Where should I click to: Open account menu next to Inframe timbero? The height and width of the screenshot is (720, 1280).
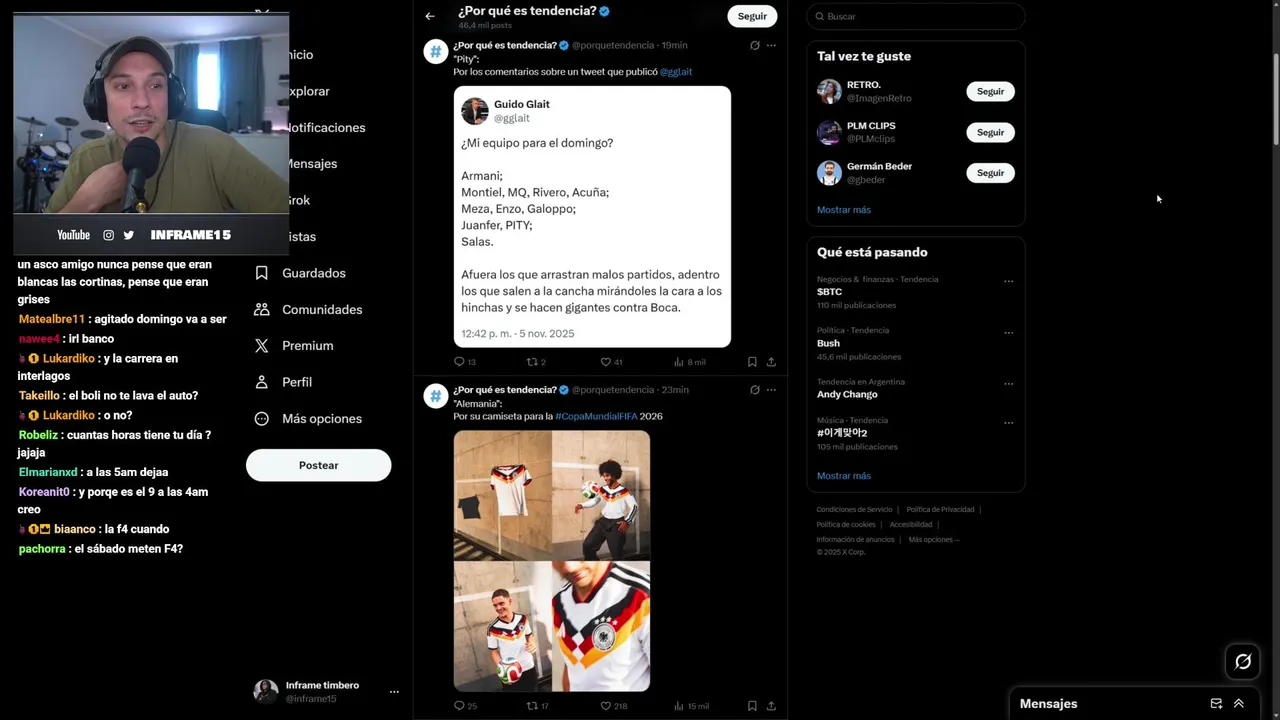click(x=394, y=692)
